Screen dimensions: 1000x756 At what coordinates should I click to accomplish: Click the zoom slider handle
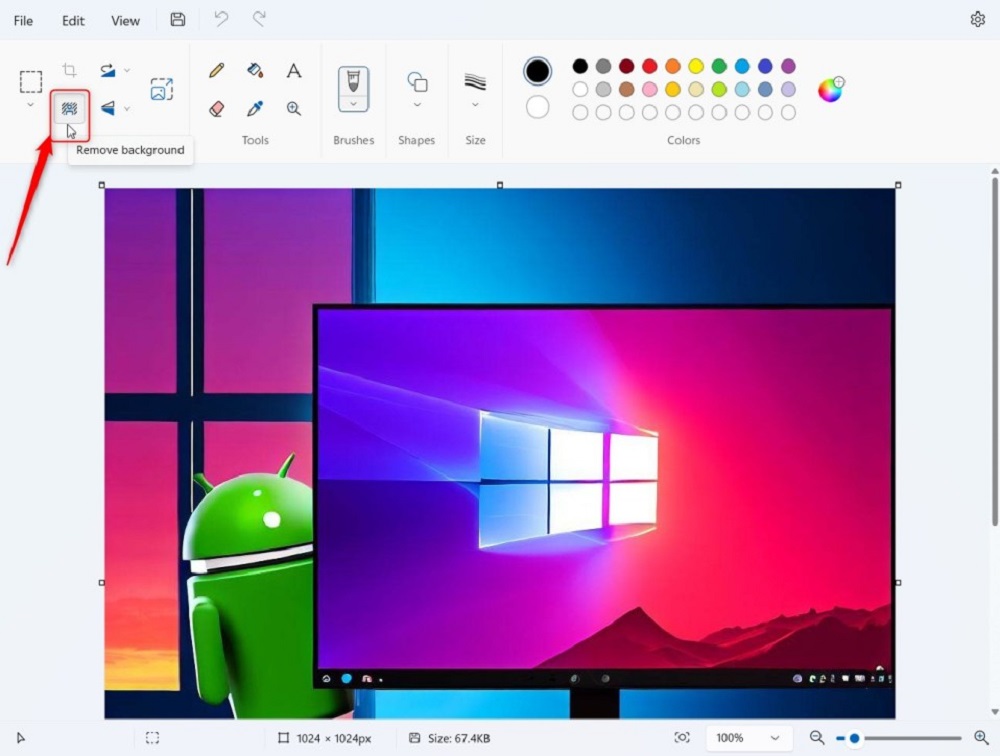[x=854, y=738]
